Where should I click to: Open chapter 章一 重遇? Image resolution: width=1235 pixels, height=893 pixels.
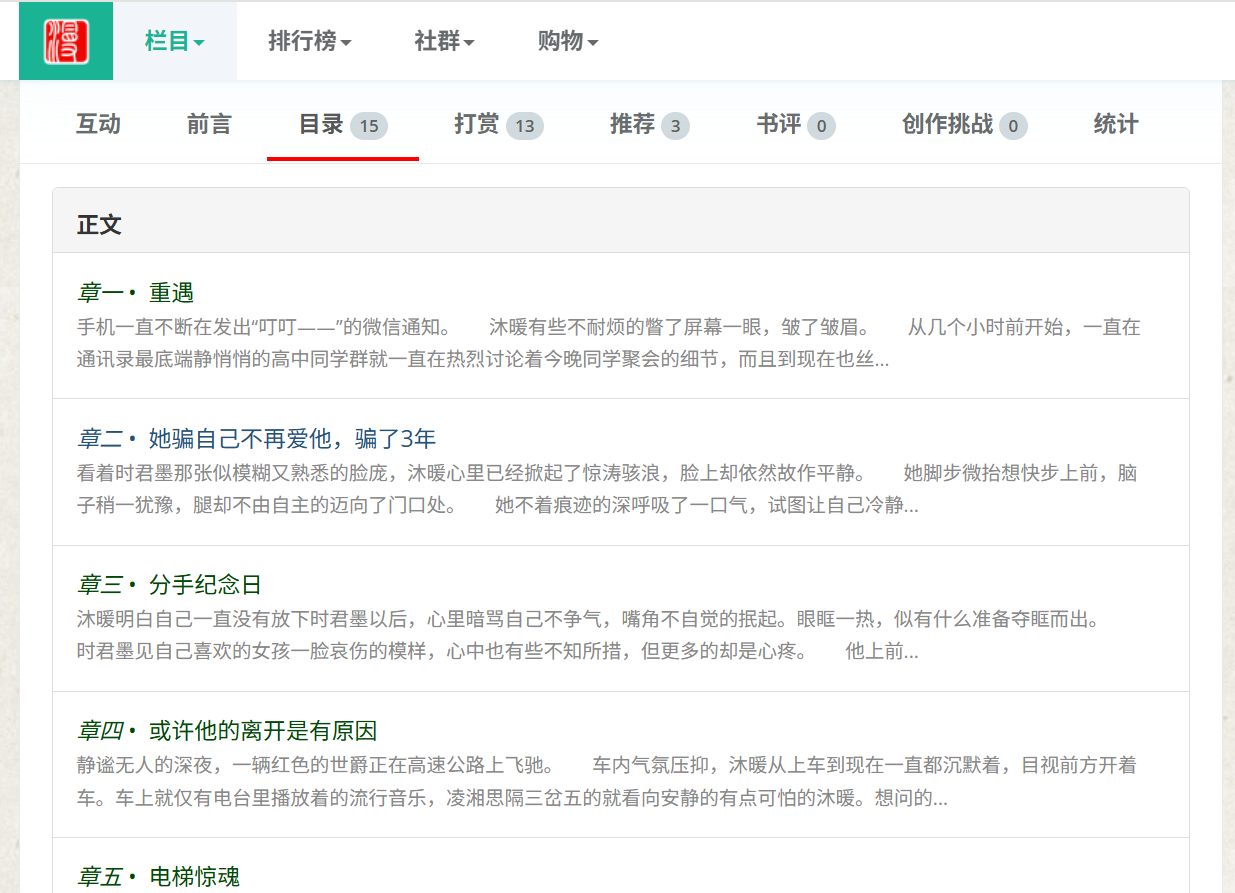[135, 293]
